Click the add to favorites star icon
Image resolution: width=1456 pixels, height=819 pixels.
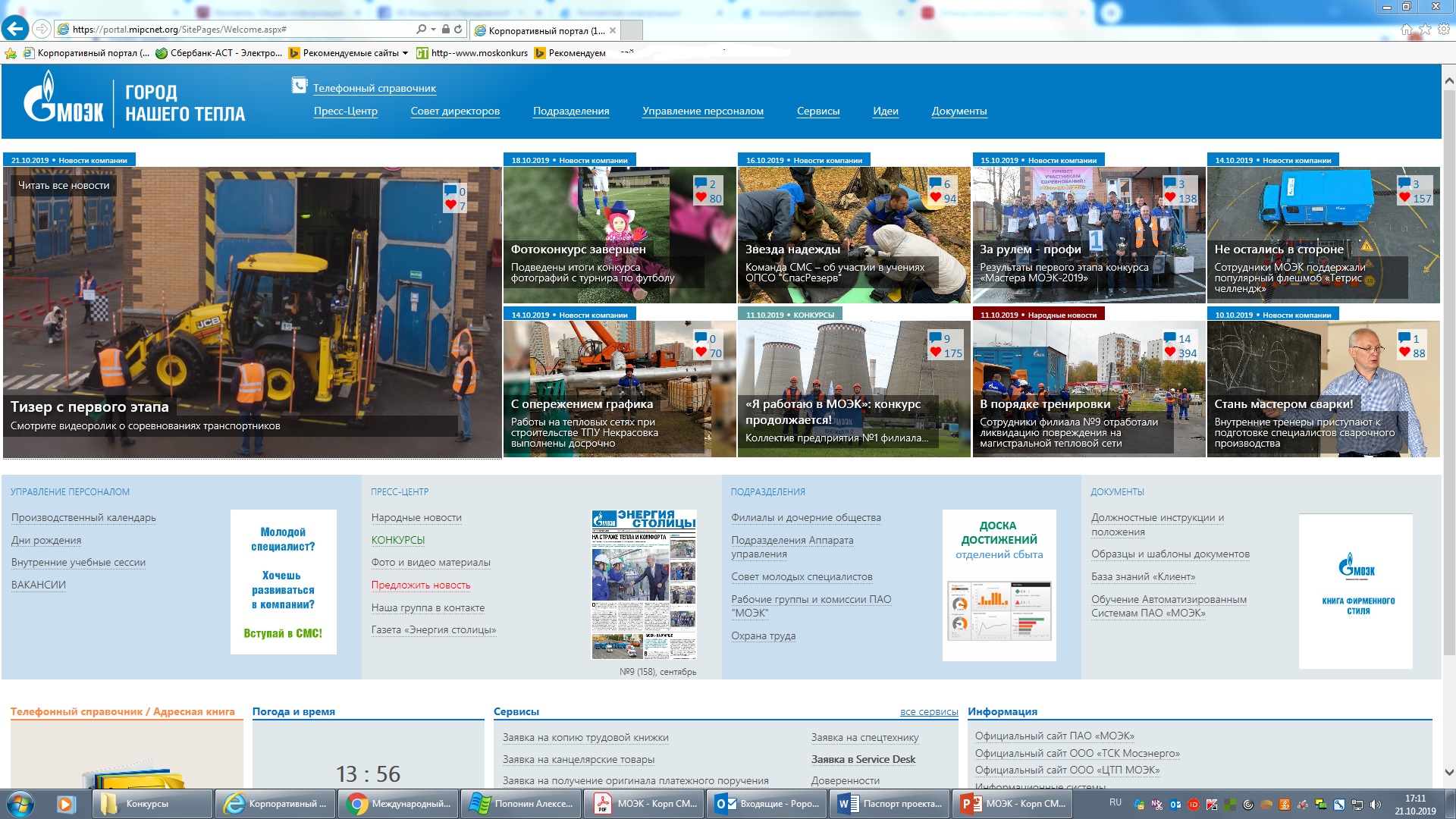point(11,53)
